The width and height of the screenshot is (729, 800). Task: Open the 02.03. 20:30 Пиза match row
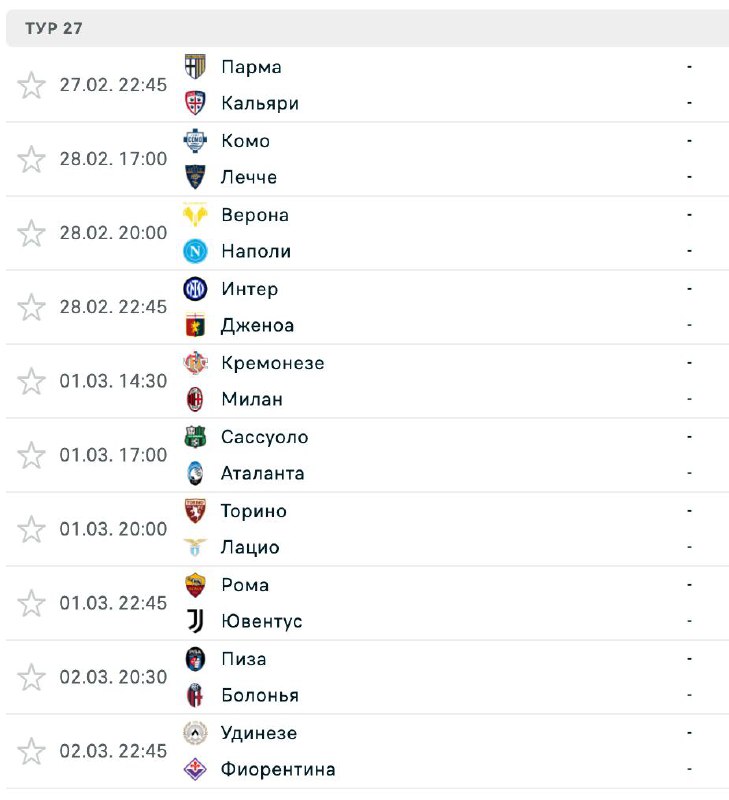pyautogui.click(x=113, y=677)
